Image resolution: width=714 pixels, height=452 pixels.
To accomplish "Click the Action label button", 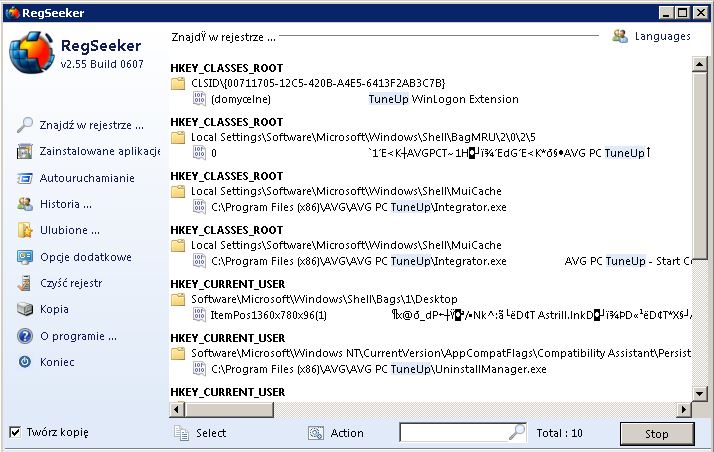I will (x=347, y=433).
